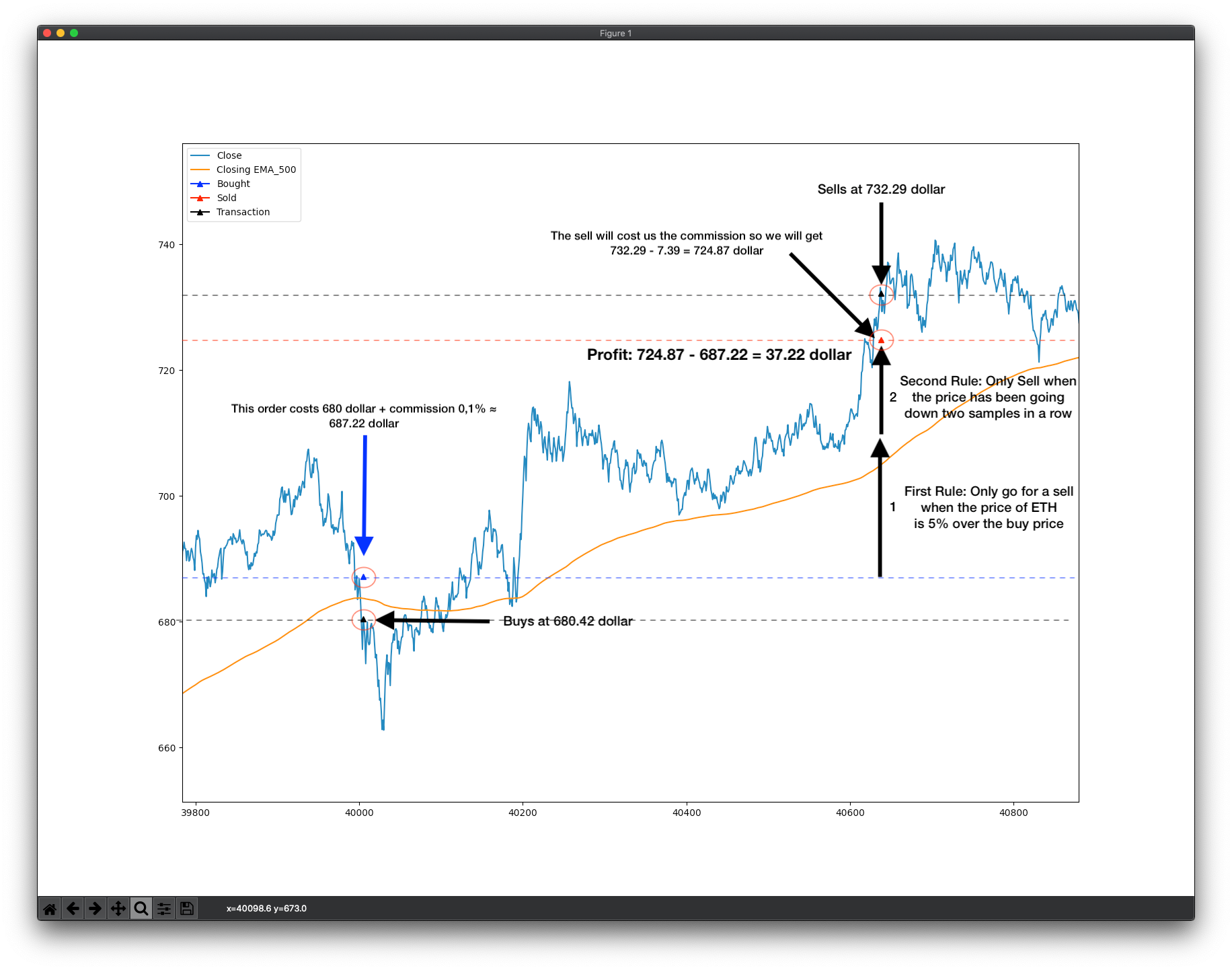1232x970 pixels.
Task: Open the configure subplots control
Action: coord(163,908)
